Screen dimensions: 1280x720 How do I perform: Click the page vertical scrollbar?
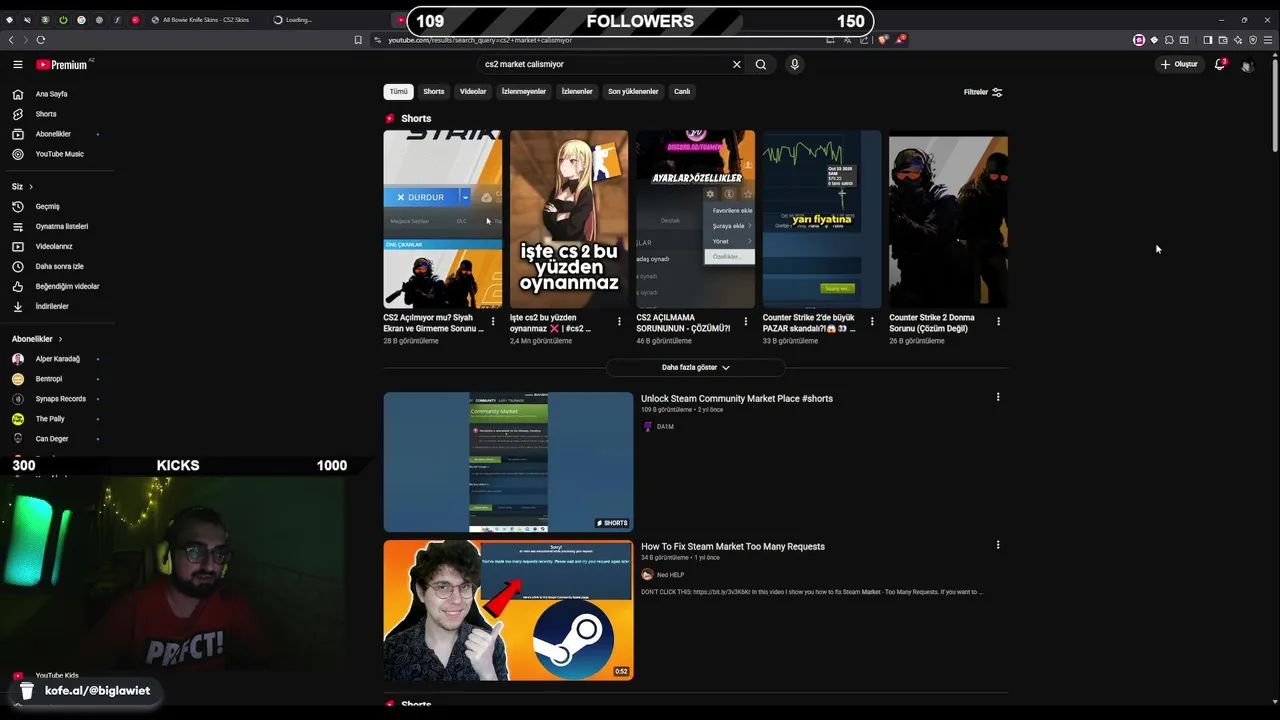(1275, 105)
